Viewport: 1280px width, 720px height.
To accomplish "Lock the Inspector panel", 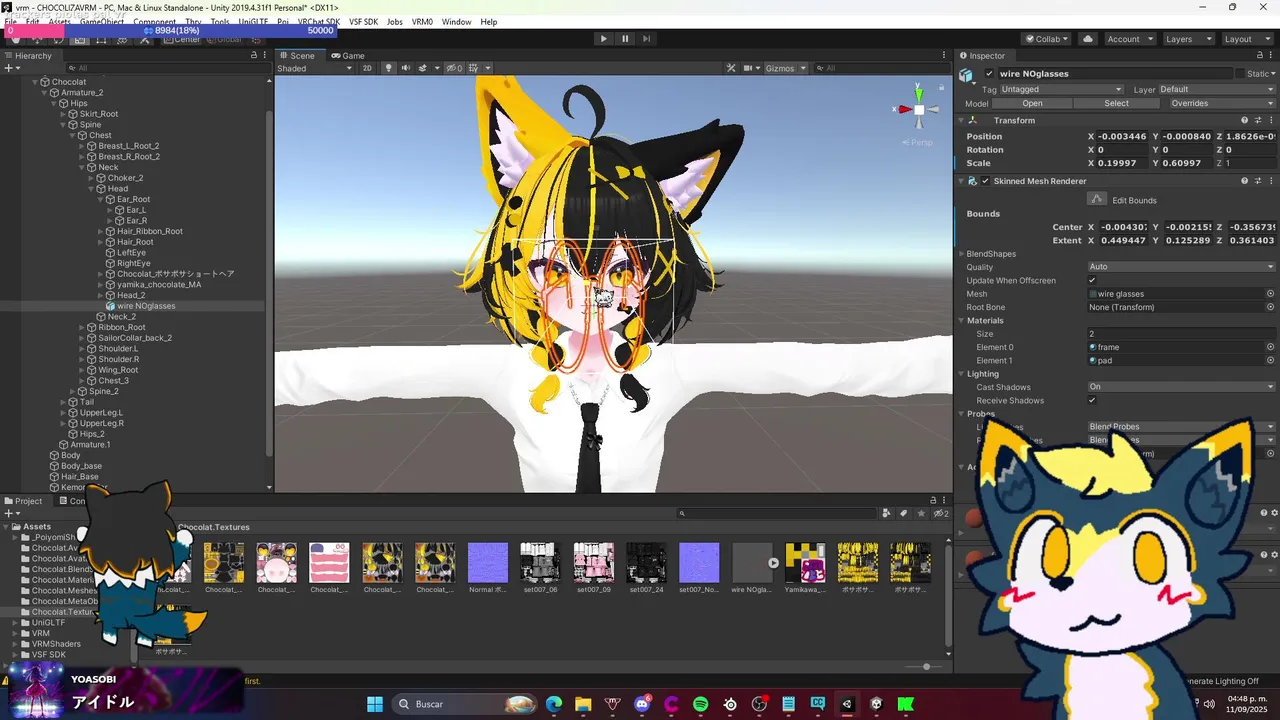I will coord(1259,56).
